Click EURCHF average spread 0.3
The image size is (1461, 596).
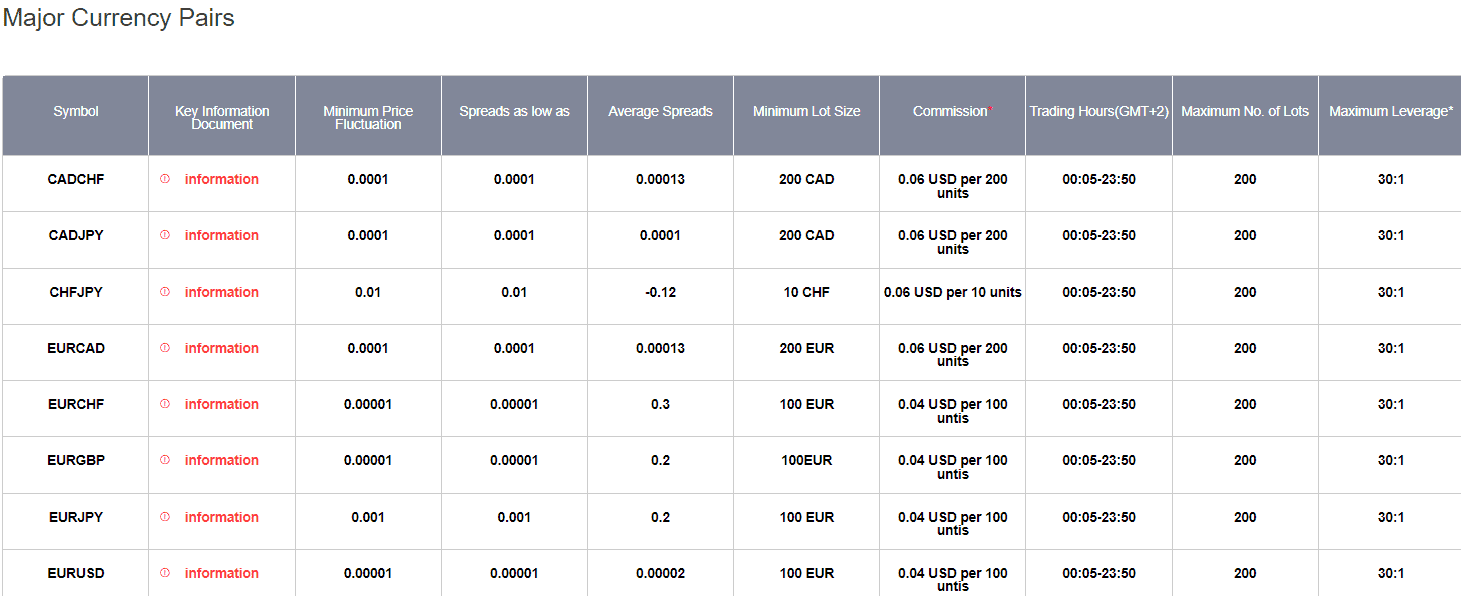point(660,404)
